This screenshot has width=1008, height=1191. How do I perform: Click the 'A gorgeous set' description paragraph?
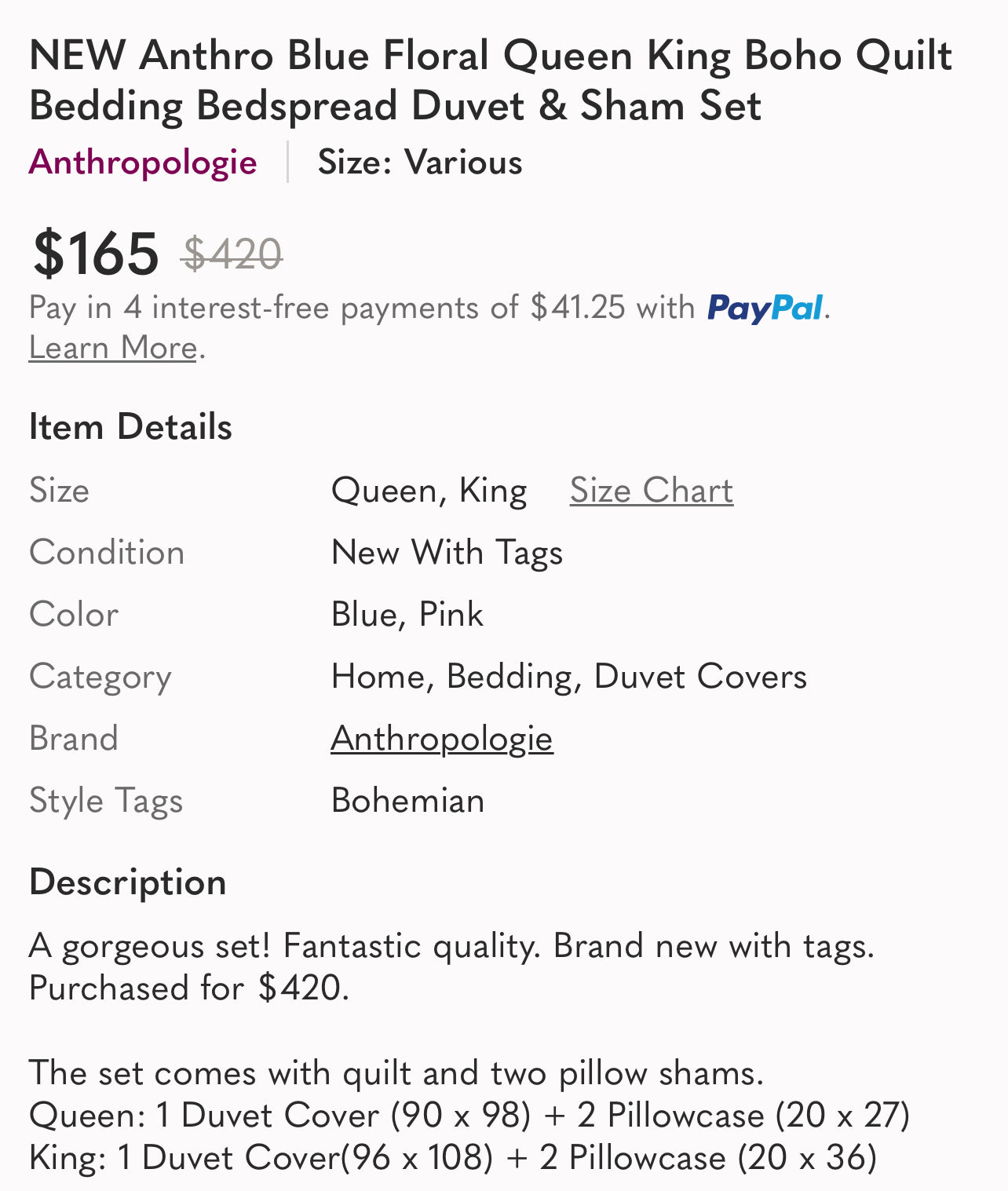click(x=451, y=966)
